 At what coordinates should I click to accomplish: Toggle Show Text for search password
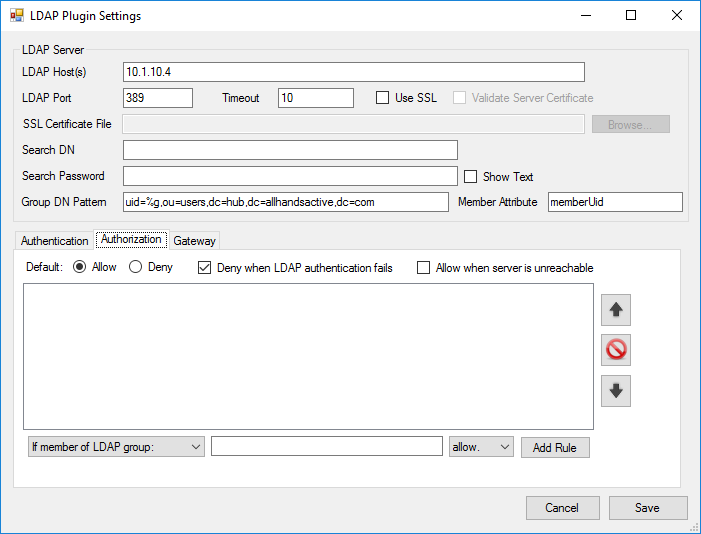471,177
